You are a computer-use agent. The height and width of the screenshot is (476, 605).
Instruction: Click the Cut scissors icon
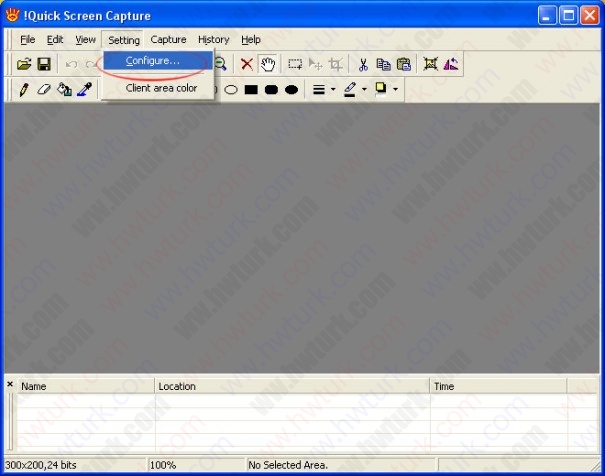(363, 64)
